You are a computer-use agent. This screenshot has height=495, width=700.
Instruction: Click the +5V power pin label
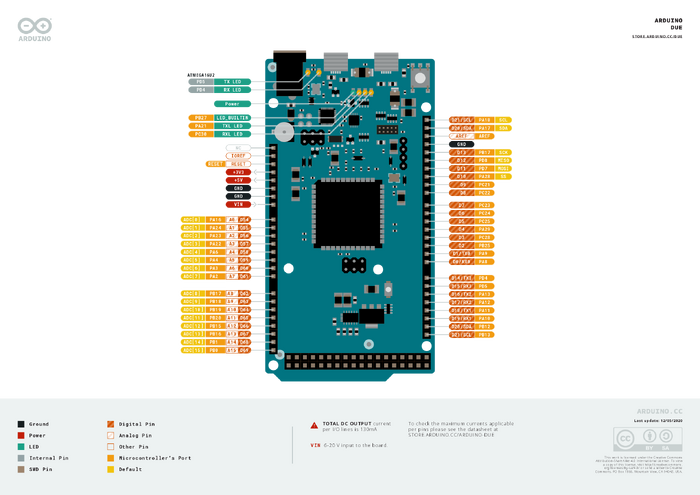click(238, 180)
